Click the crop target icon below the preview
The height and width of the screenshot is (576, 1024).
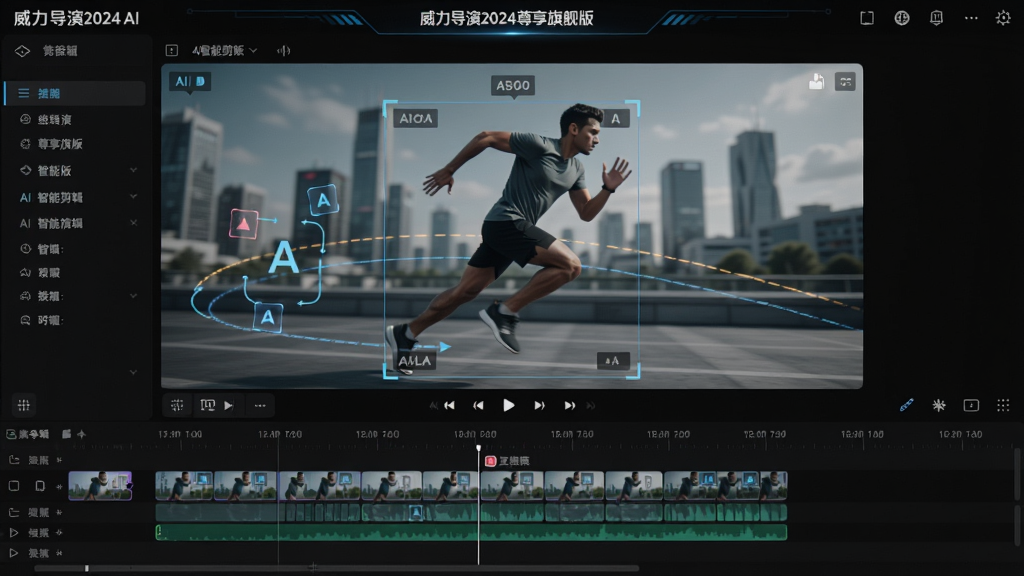[177, 406]
